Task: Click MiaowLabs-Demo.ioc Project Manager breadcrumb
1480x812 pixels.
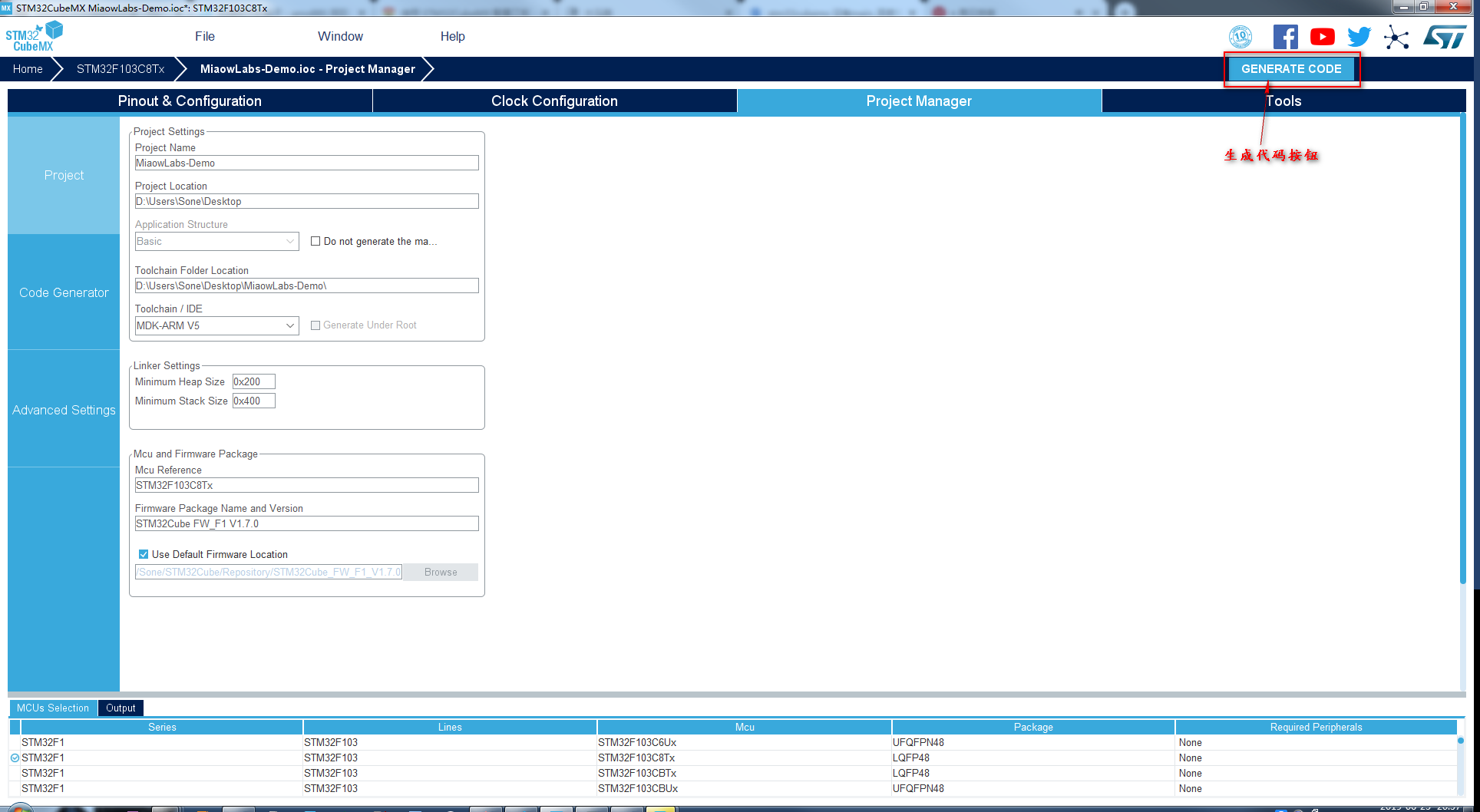Action: [308, 69]
